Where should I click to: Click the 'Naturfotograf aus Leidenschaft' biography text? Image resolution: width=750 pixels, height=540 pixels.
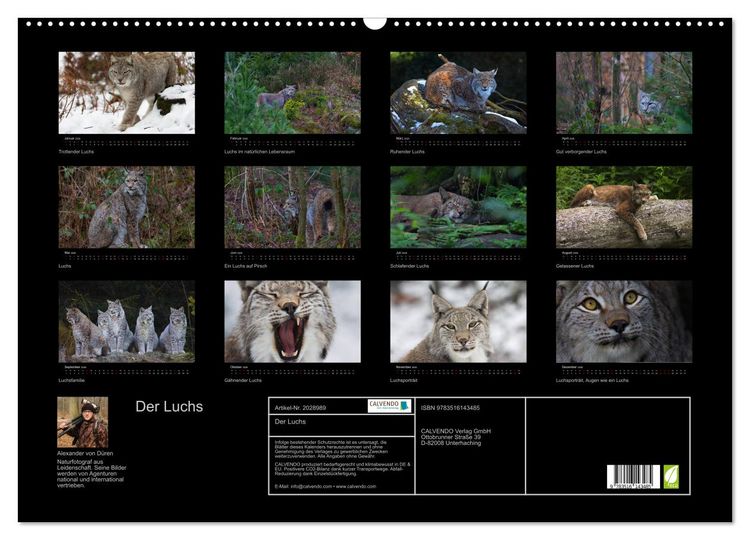tap(92, 474)
